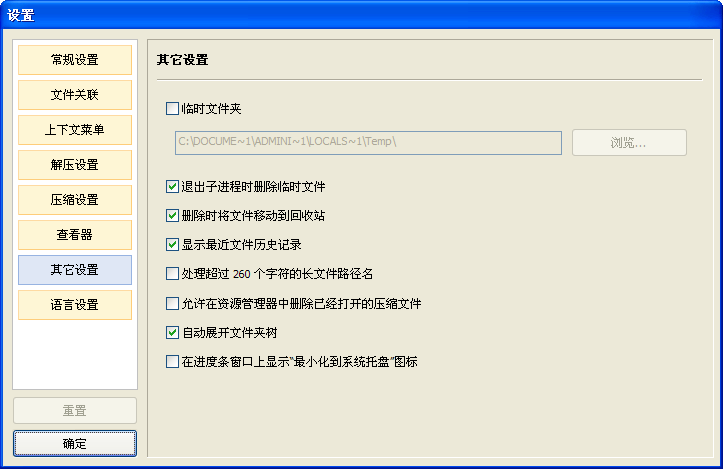This screenshot has width=723, height=469.
Task: Switch to 文件关联 settings
Action: tap(75, 95)
